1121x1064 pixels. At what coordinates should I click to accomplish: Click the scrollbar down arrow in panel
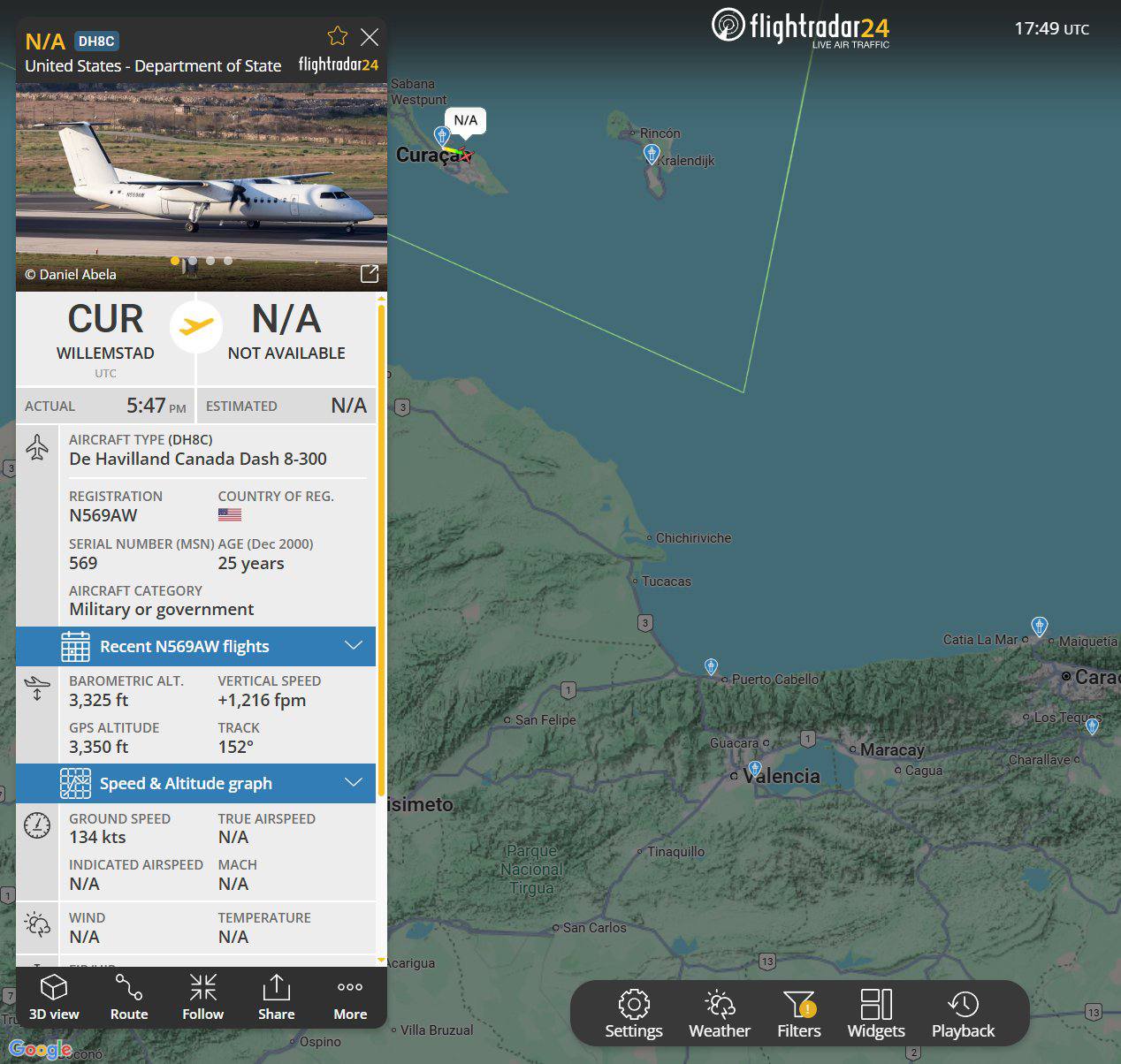tap(382, 960)
